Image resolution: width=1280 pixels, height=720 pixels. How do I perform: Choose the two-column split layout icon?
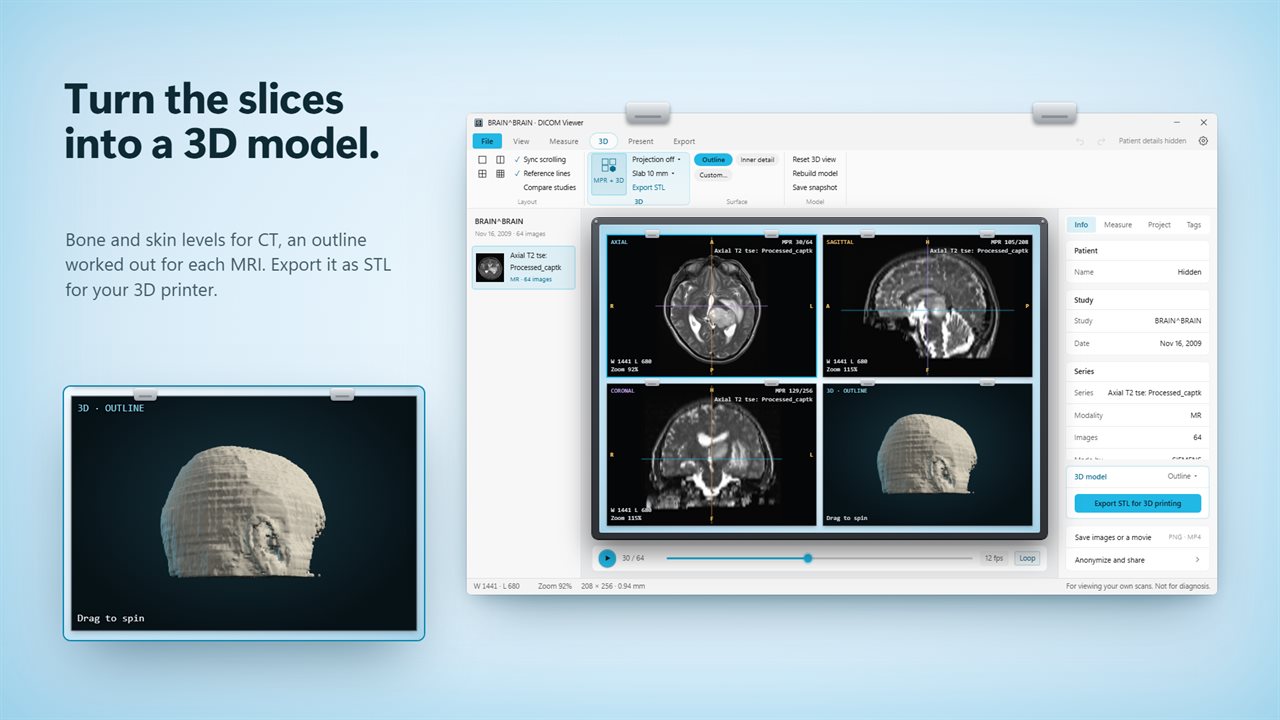(500, 160)
